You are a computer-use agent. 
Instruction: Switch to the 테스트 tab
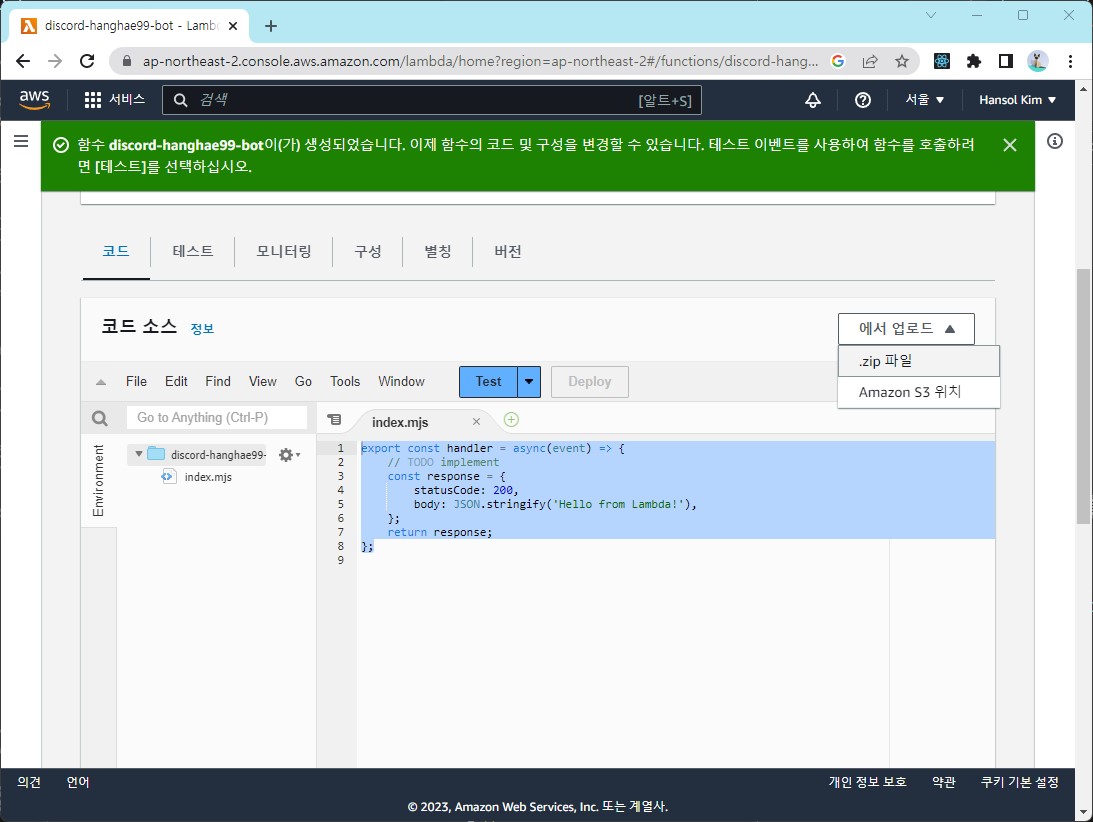click(192, 251)
